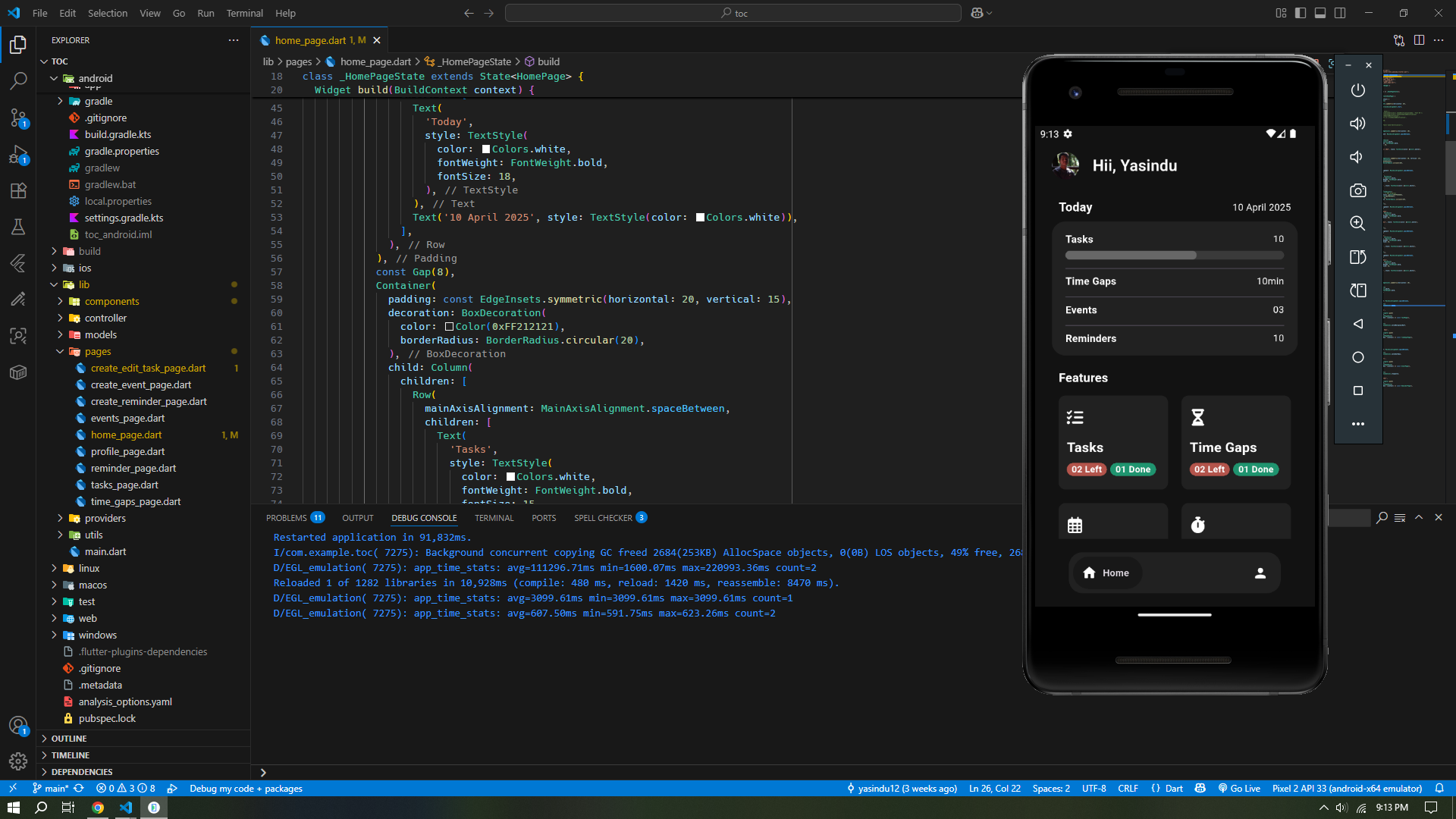Click white color swatch on line 48
The height and width of the screenshot is (819, 1456).
point(486,149)
